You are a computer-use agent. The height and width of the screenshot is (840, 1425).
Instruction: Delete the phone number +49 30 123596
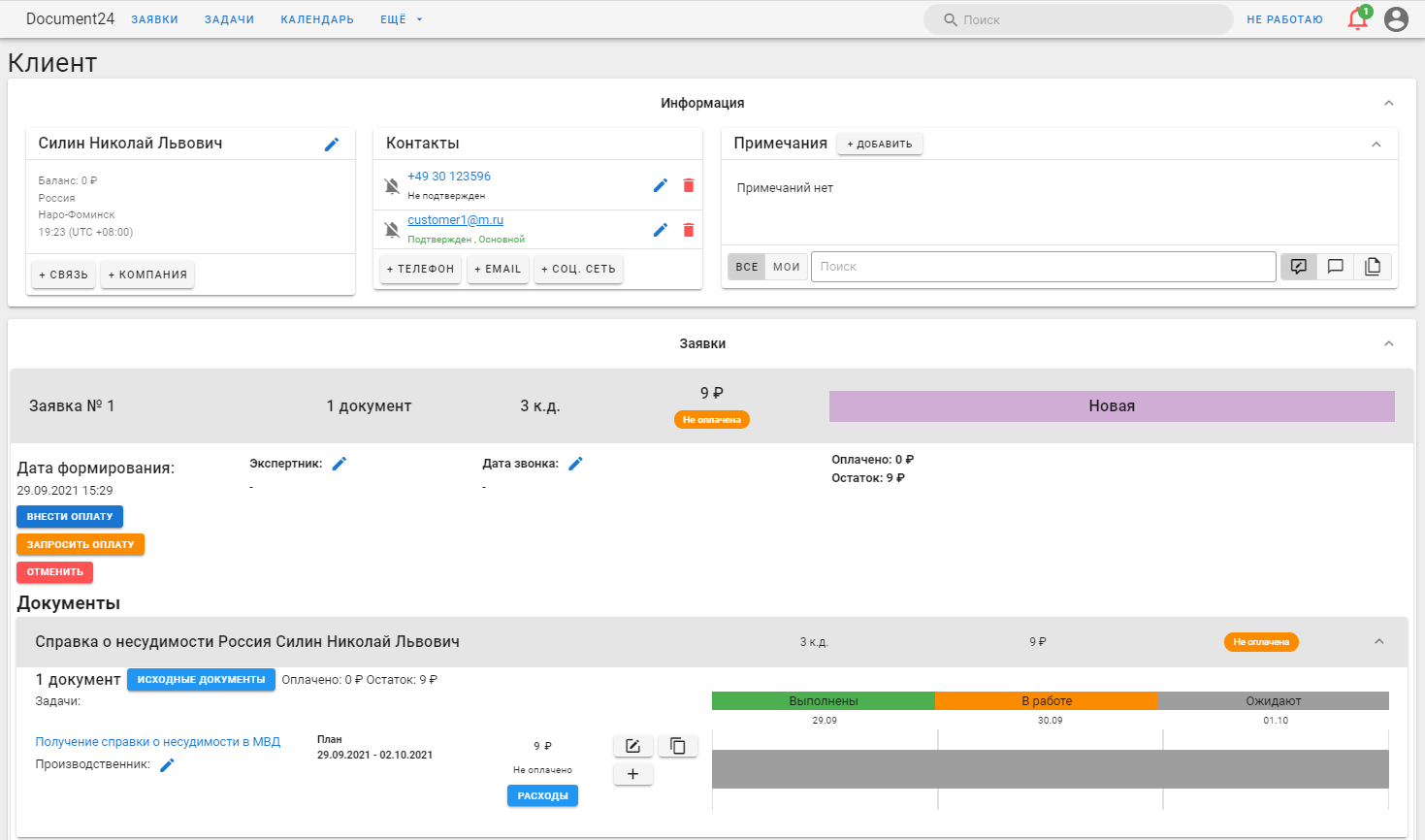pyautogui.click(x=689, y=185)
